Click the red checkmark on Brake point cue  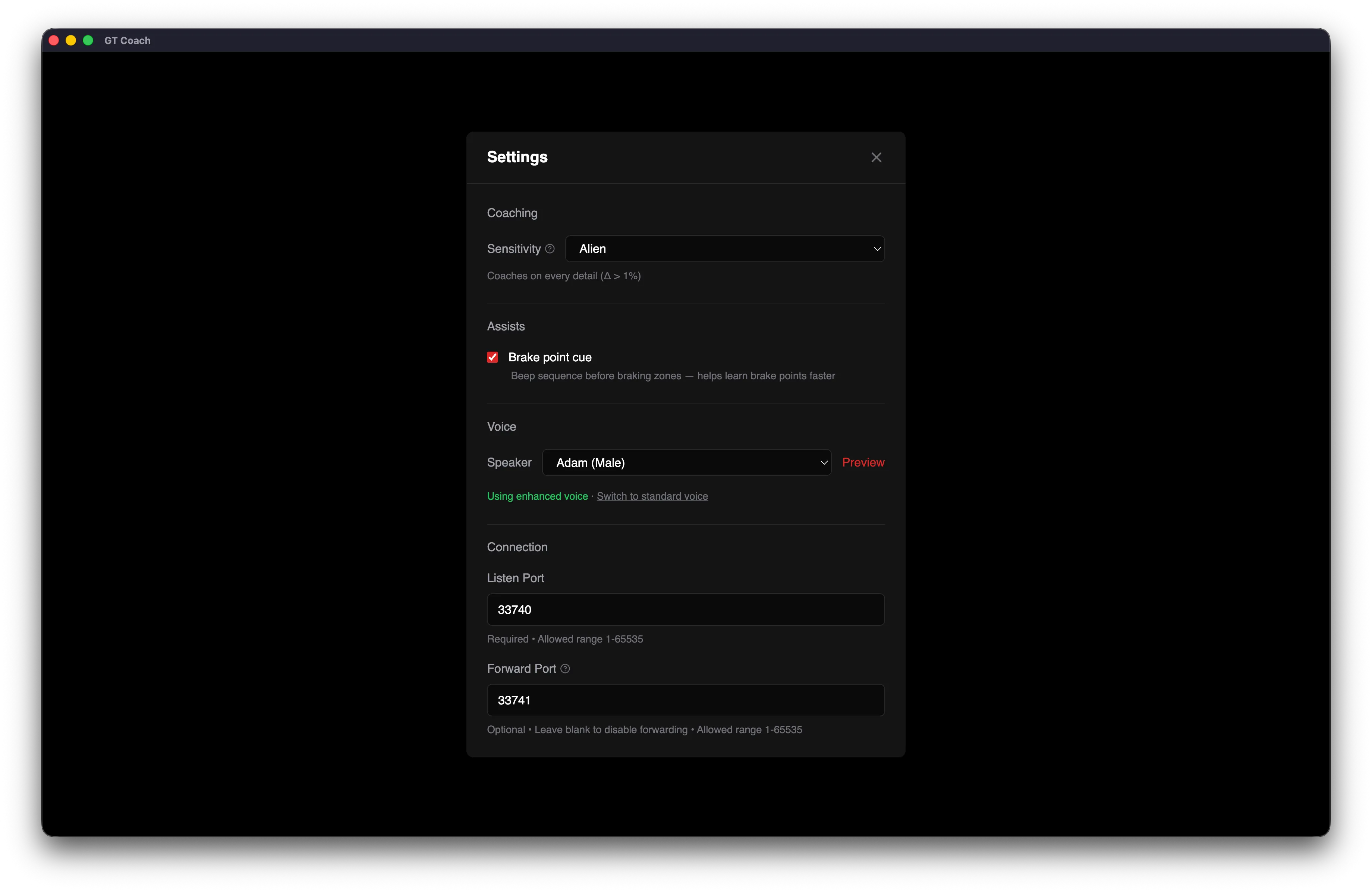pyautogui.click(x=492, y=357)
